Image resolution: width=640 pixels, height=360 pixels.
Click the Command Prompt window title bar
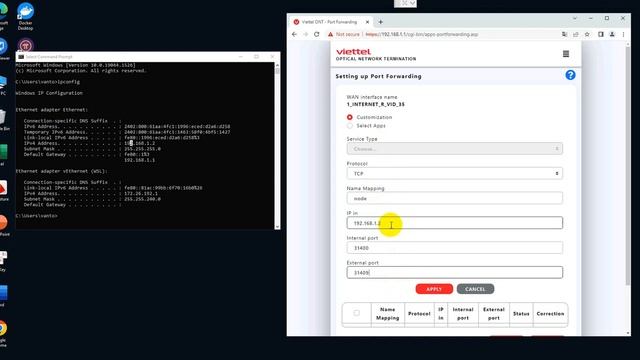click(x=148, y=57)
